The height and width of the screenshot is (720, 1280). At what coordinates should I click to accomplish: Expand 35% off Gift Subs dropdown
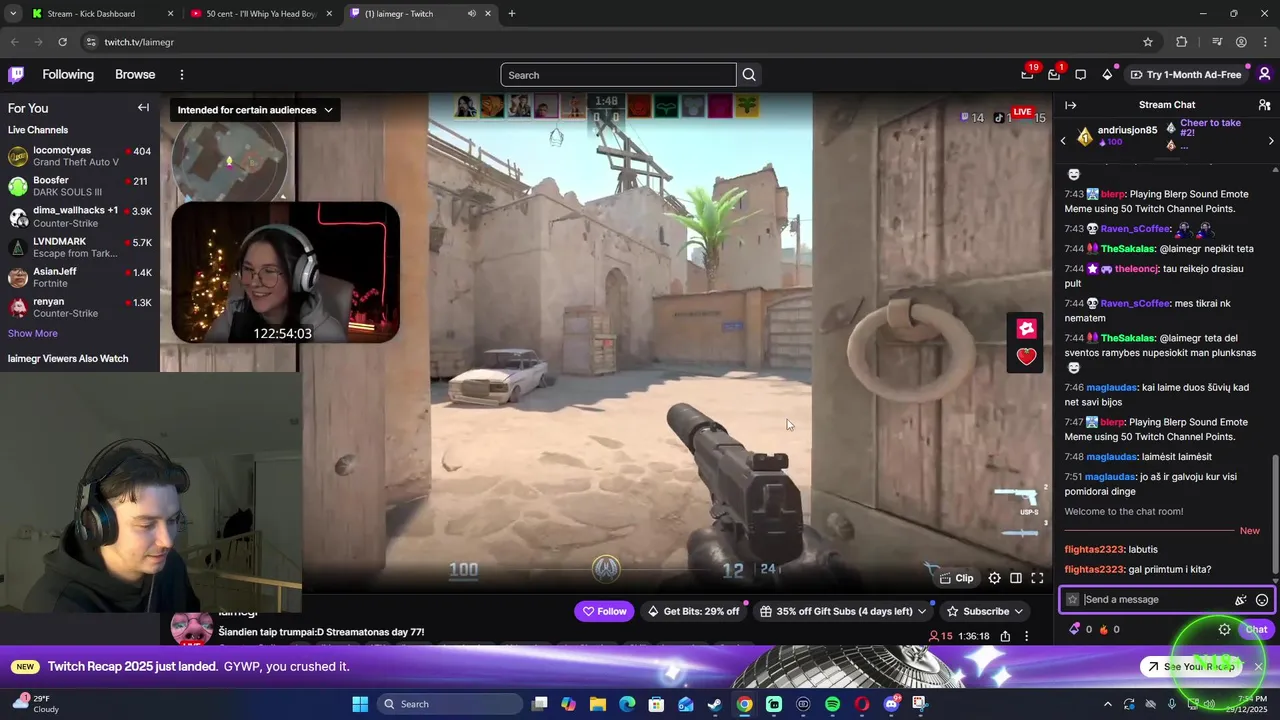pyautogui.click(x=923, y=611)
